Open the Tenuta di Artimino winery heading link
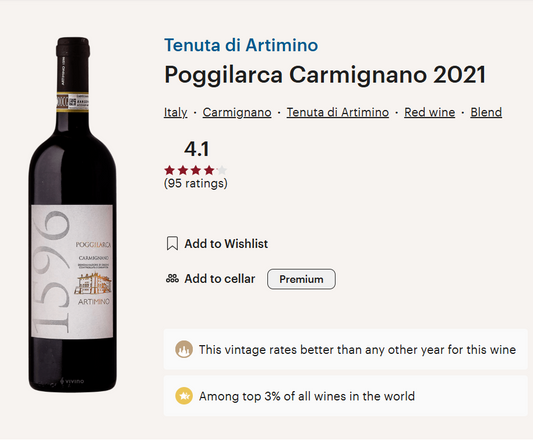Screen dimensions: 533x440 coord(241,45)
